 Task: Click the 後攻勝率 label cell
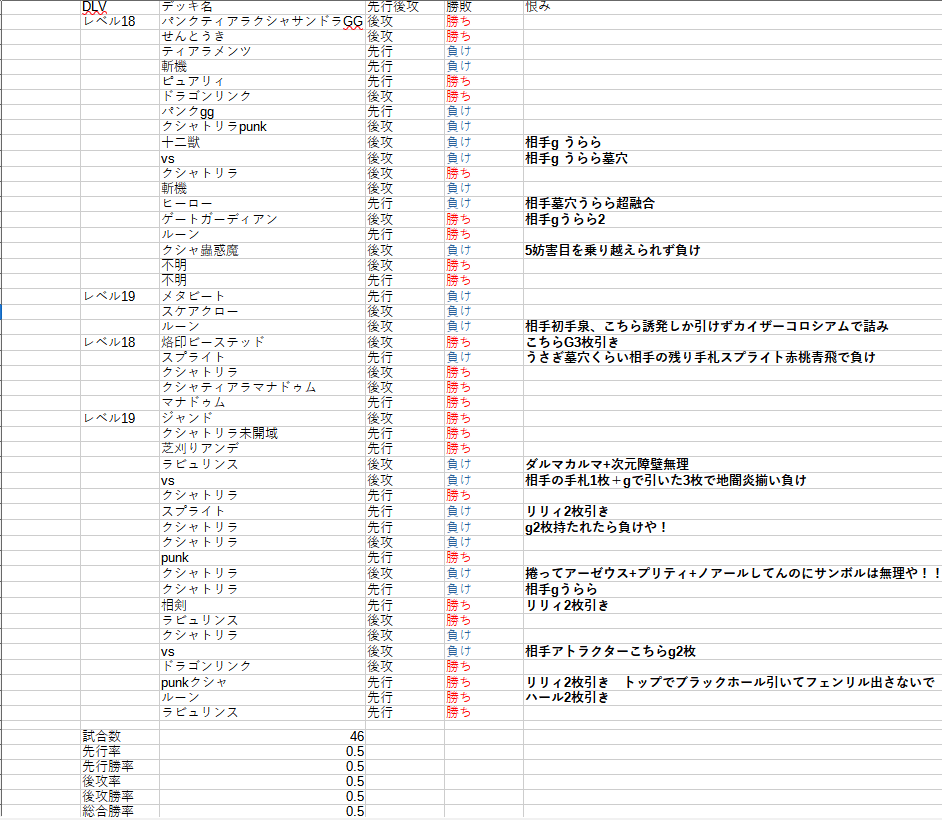[120, 796]
